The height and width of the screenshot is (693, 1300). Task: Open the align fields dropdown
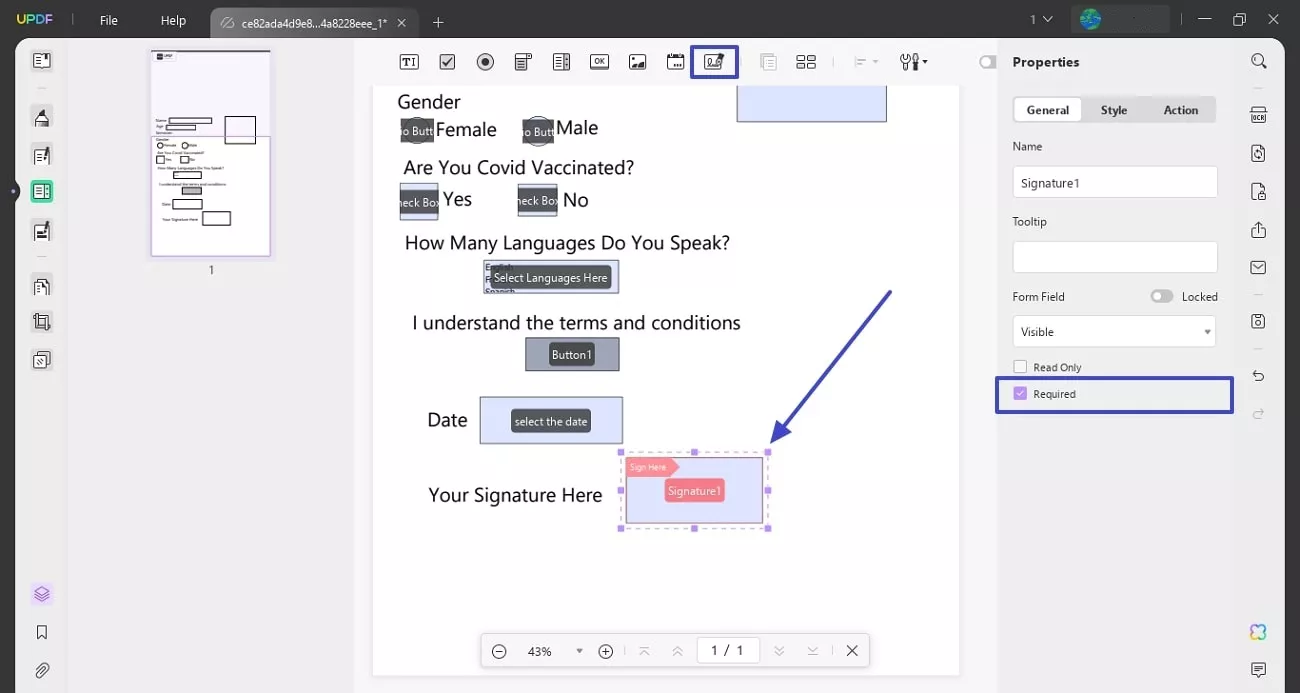point(866,62)
